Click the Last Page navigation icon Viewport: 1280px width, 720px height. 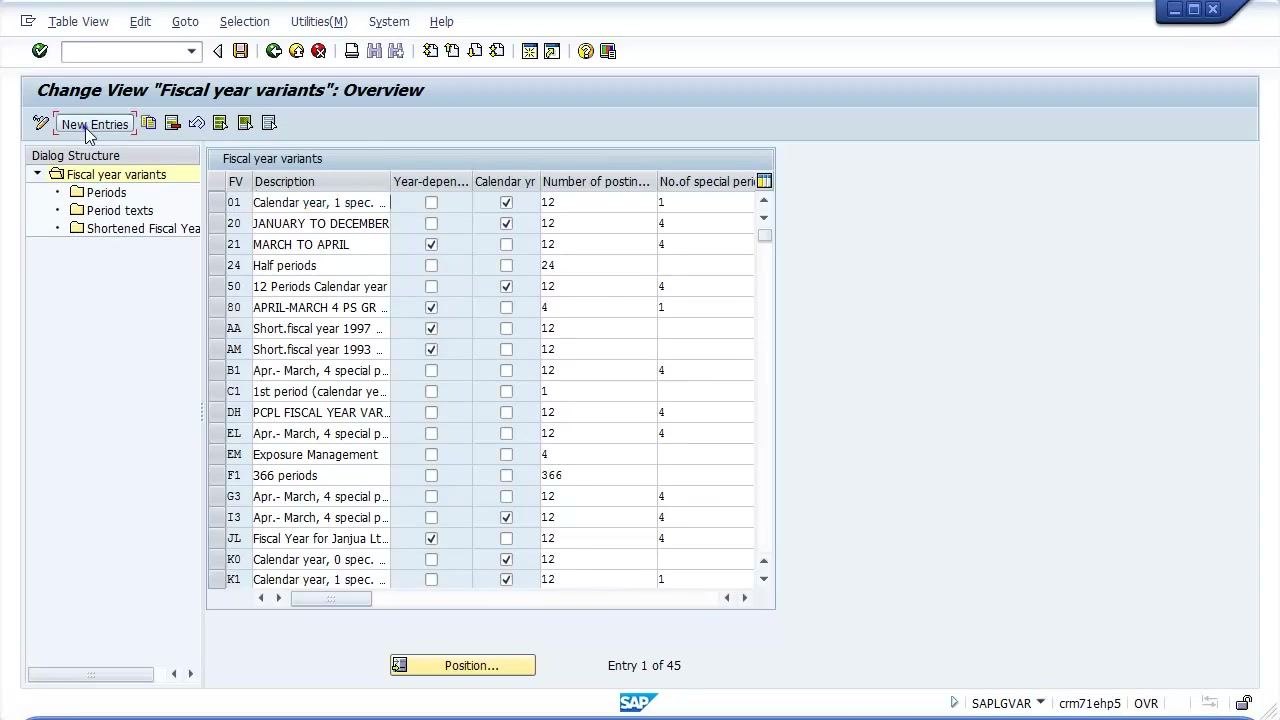pos(497,51)
